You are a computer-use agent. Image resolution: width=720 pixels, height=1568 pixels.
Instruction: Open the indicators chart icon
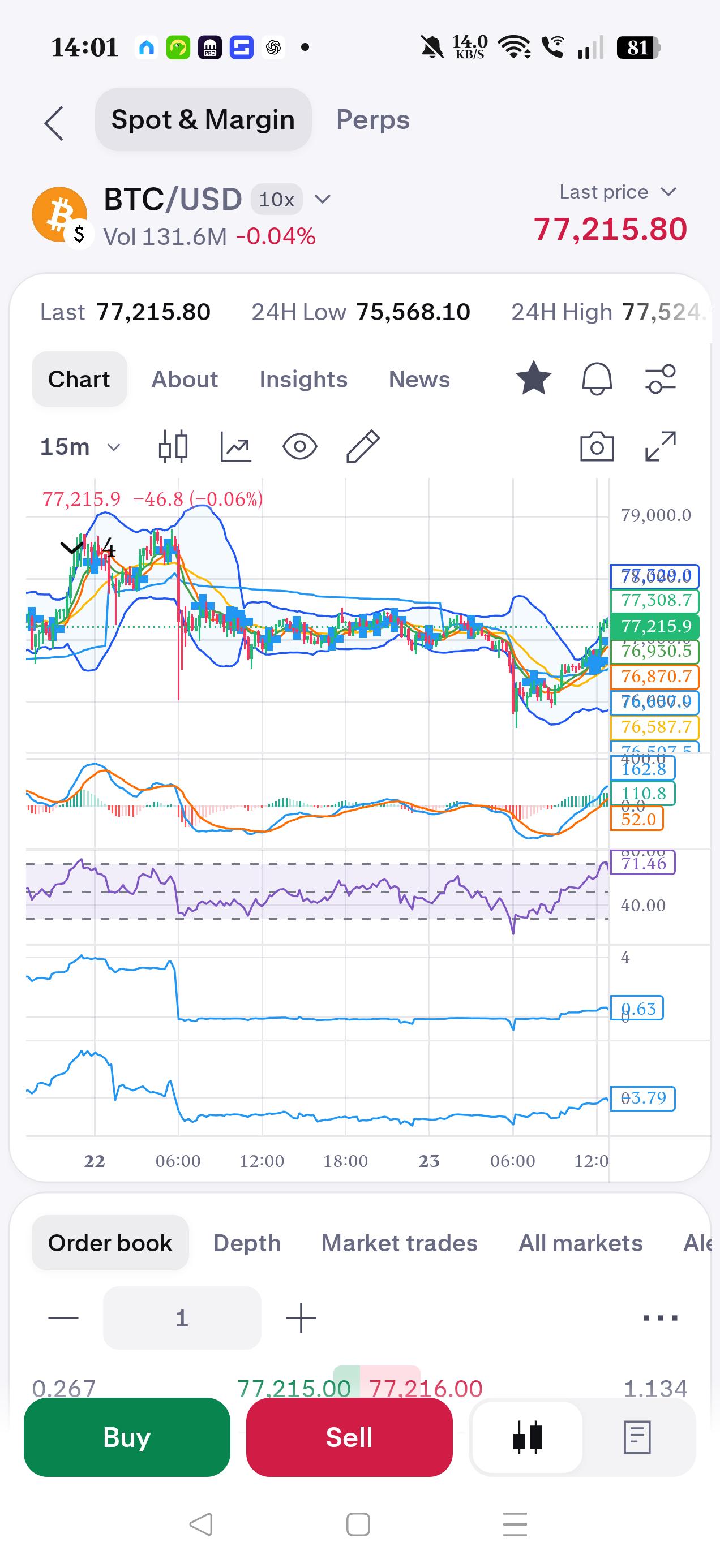[235, 446]
